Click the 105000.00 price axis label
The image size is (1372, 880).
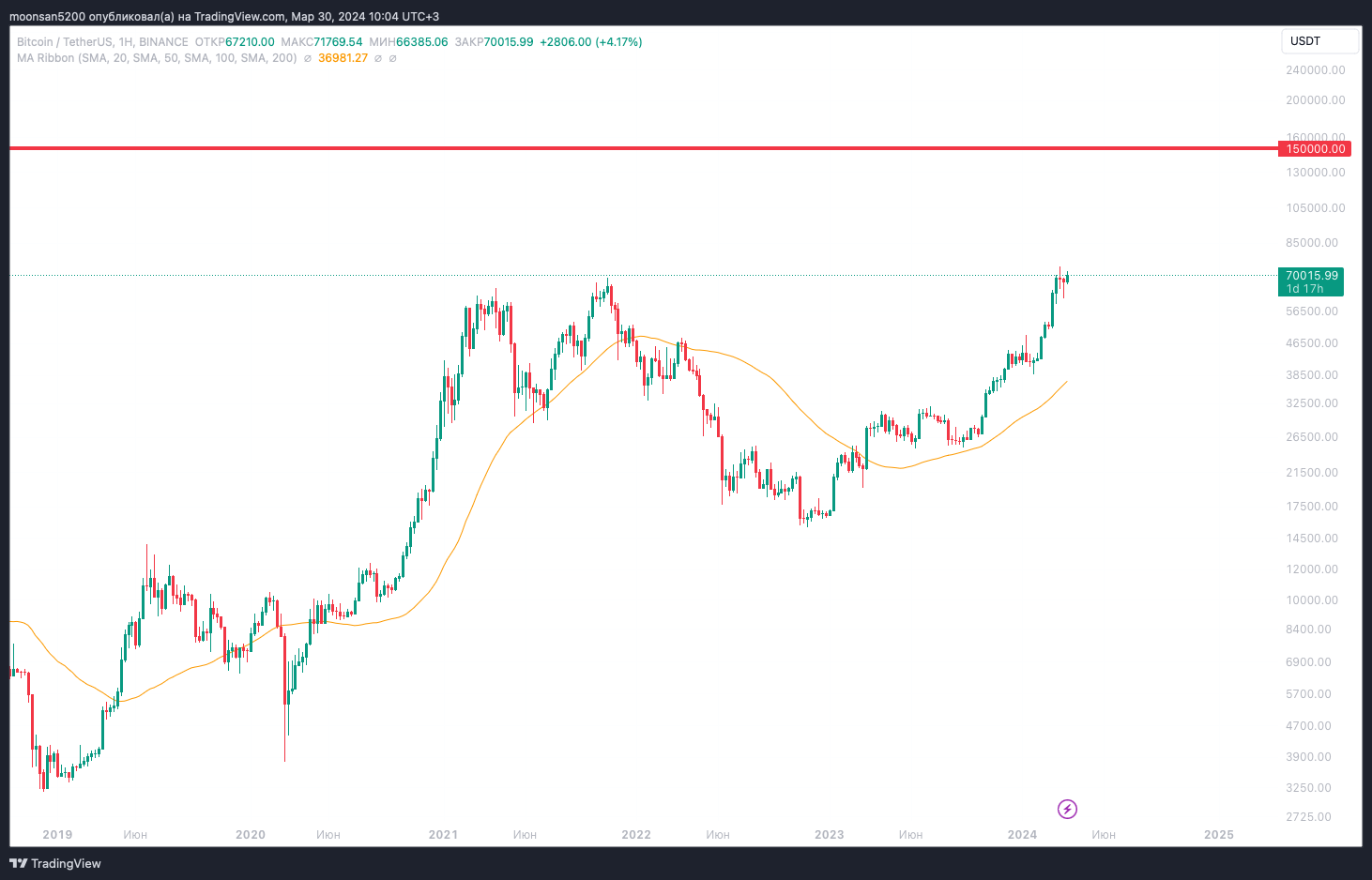tap(1316, 208)
